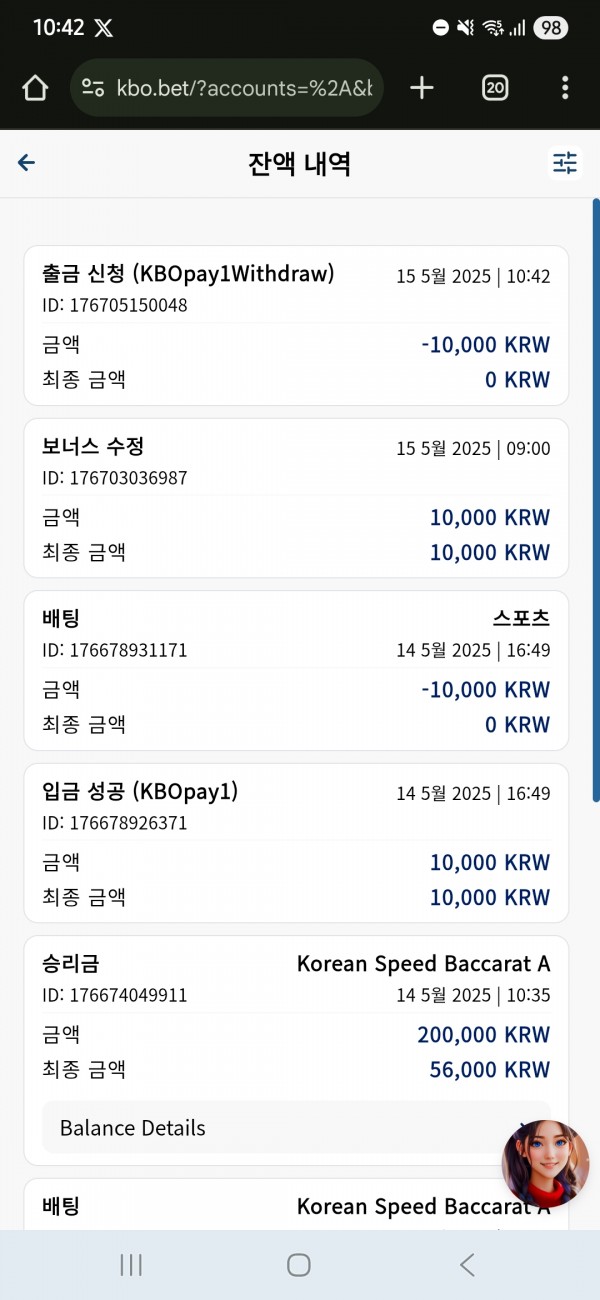Go back with the blue arrow icon

coord(27,163)
